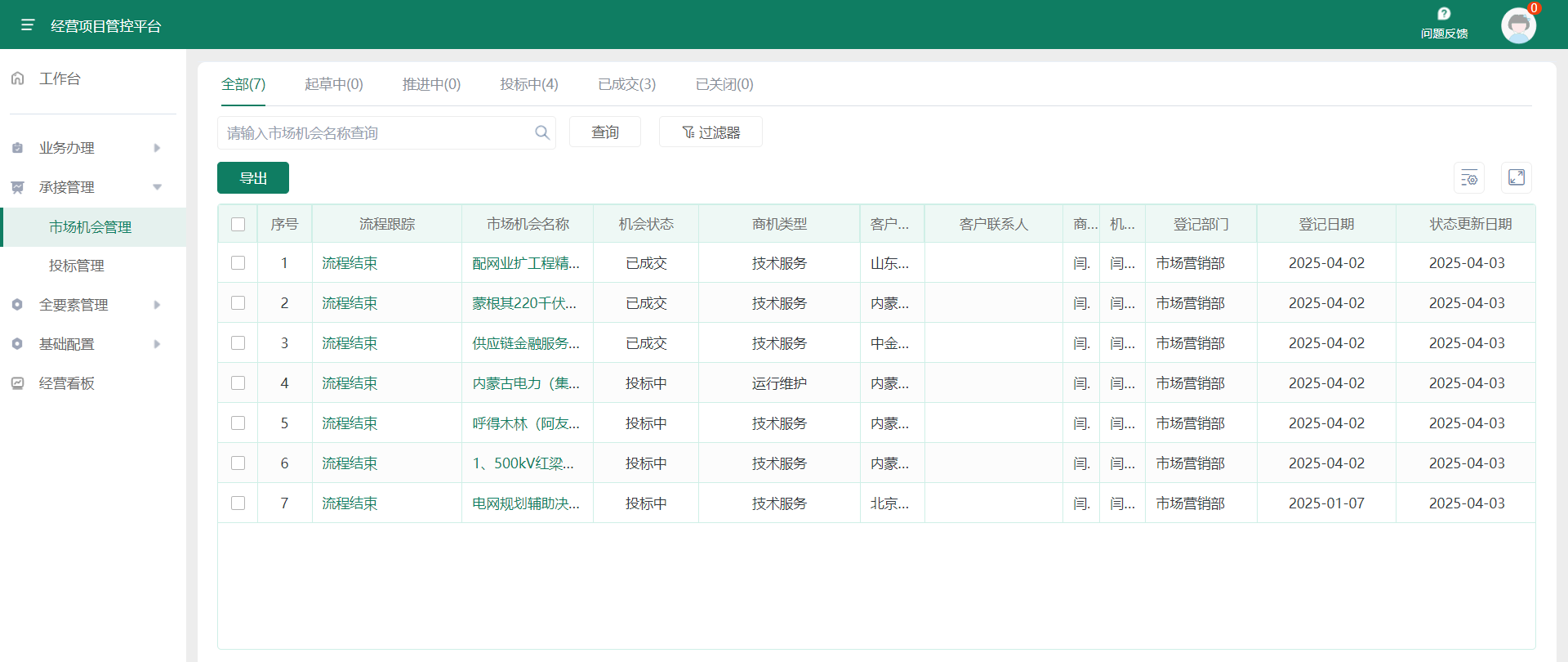
Task: Expand the 业务办理 menu arrow
Action: tap(157, 148)
